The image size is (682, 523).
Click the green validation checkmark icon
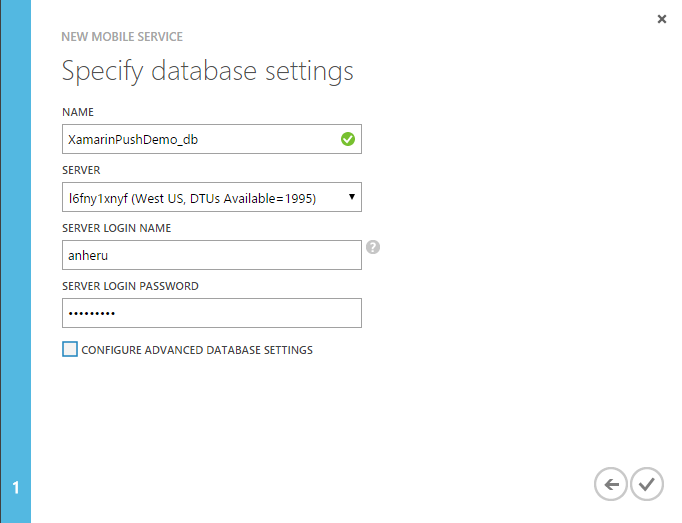tap(348, 139)
